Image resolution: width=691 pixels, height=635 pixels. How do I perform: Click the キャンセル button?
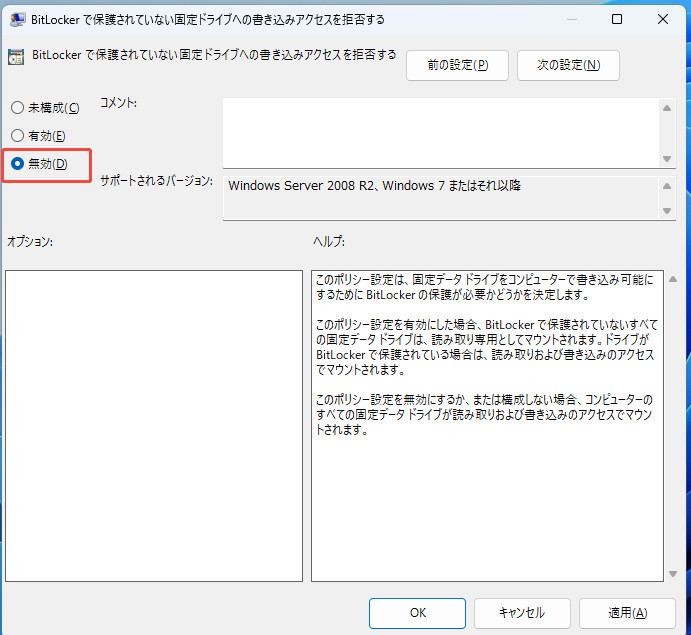click(522, 613)
